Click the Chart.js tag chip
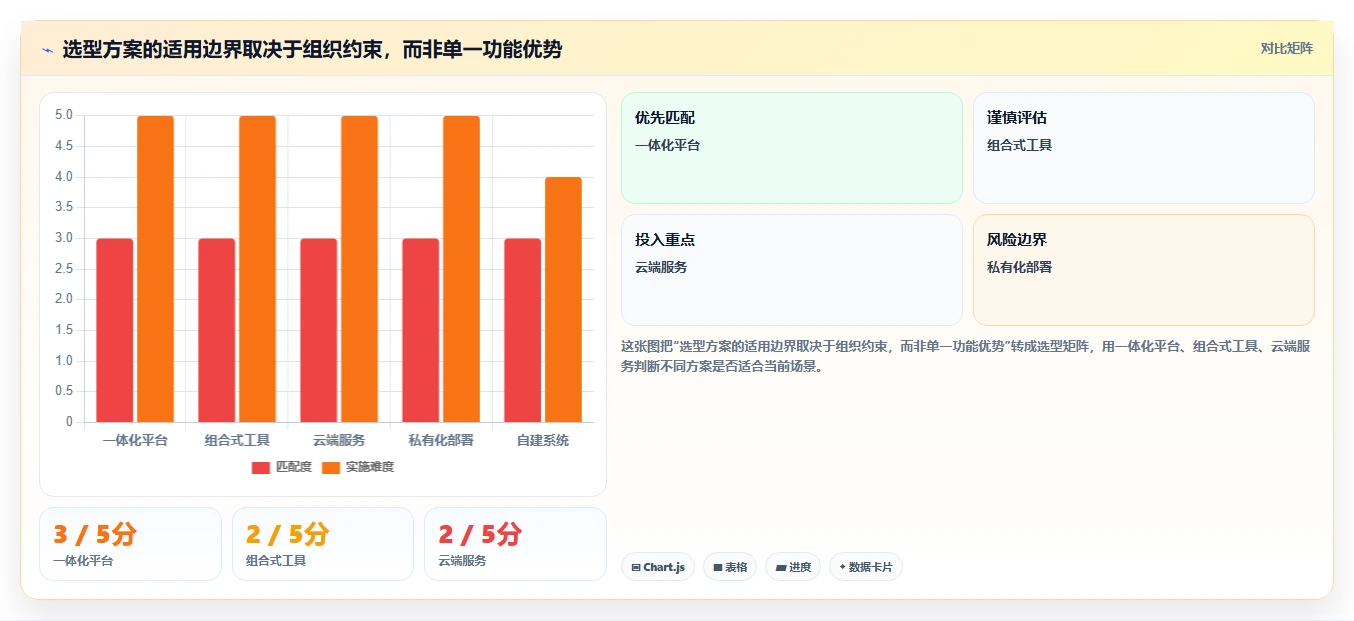1354x621 pixels. [658, 567]
